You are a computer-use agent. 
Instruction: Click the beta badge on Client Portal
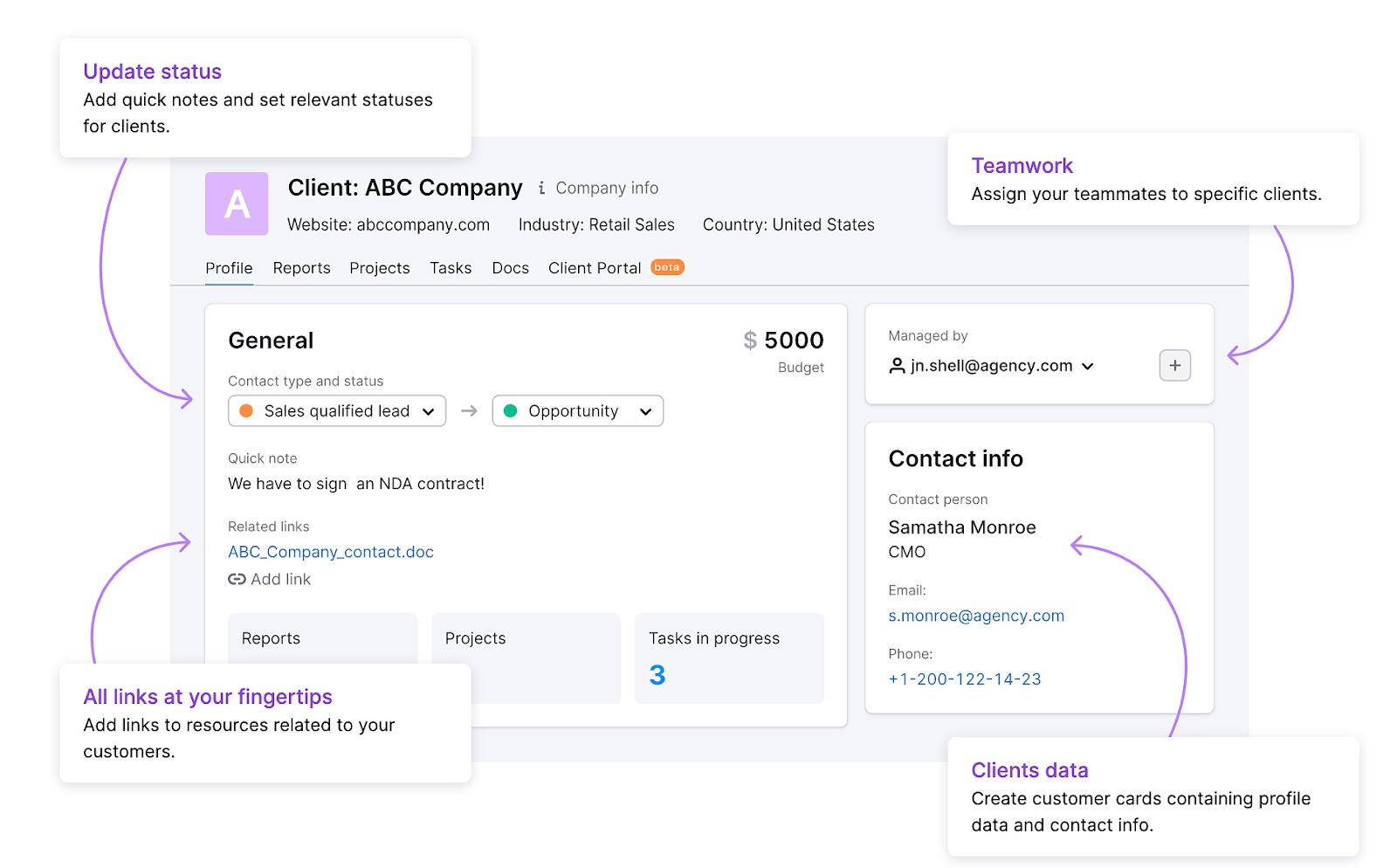666,266
